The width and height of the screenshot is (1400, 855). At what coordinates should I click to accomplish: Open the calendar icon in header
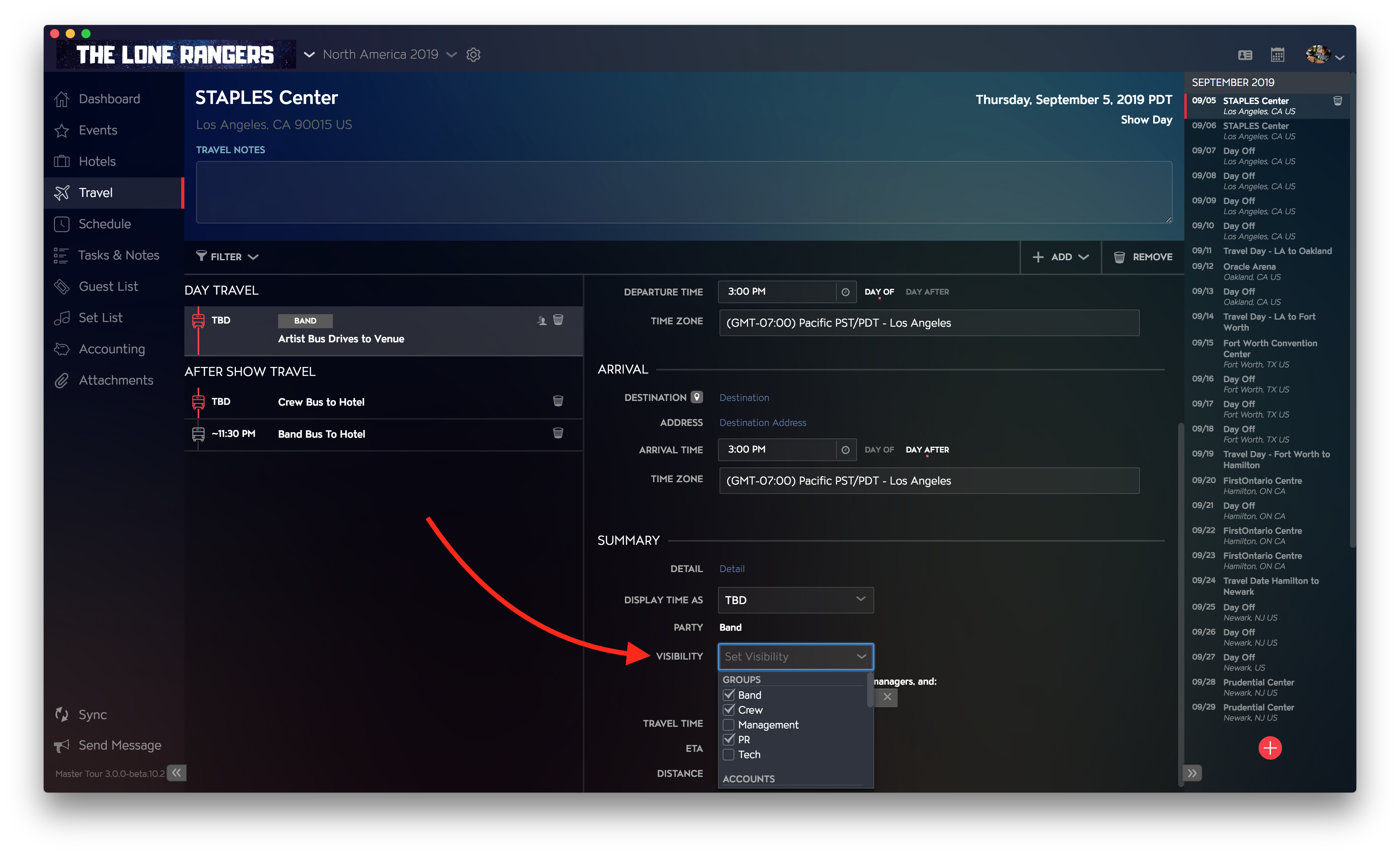point(1278,55)
